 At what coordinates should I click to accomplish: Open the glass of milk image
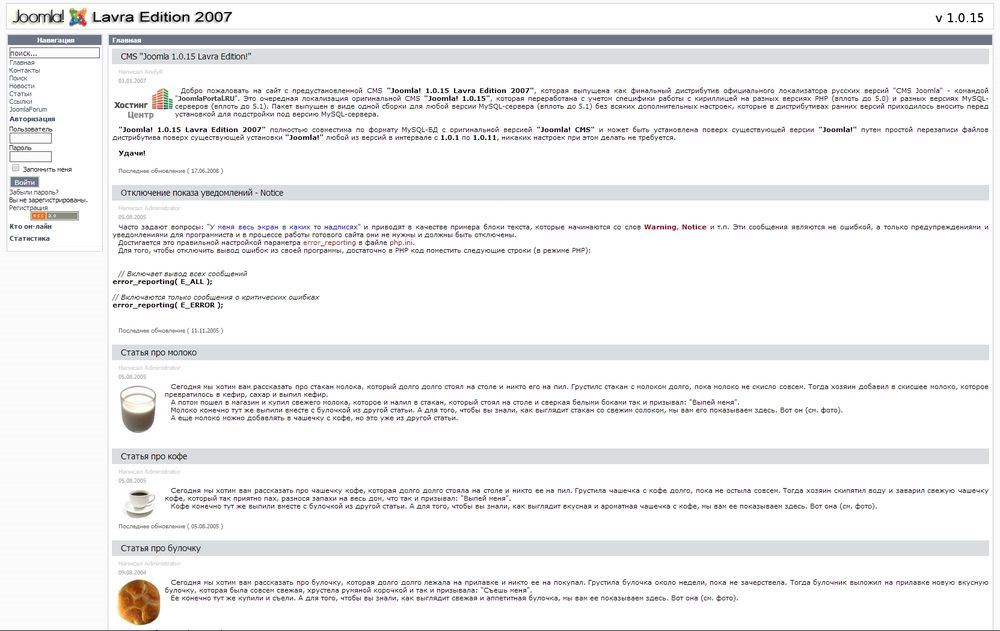pos(138,408)
